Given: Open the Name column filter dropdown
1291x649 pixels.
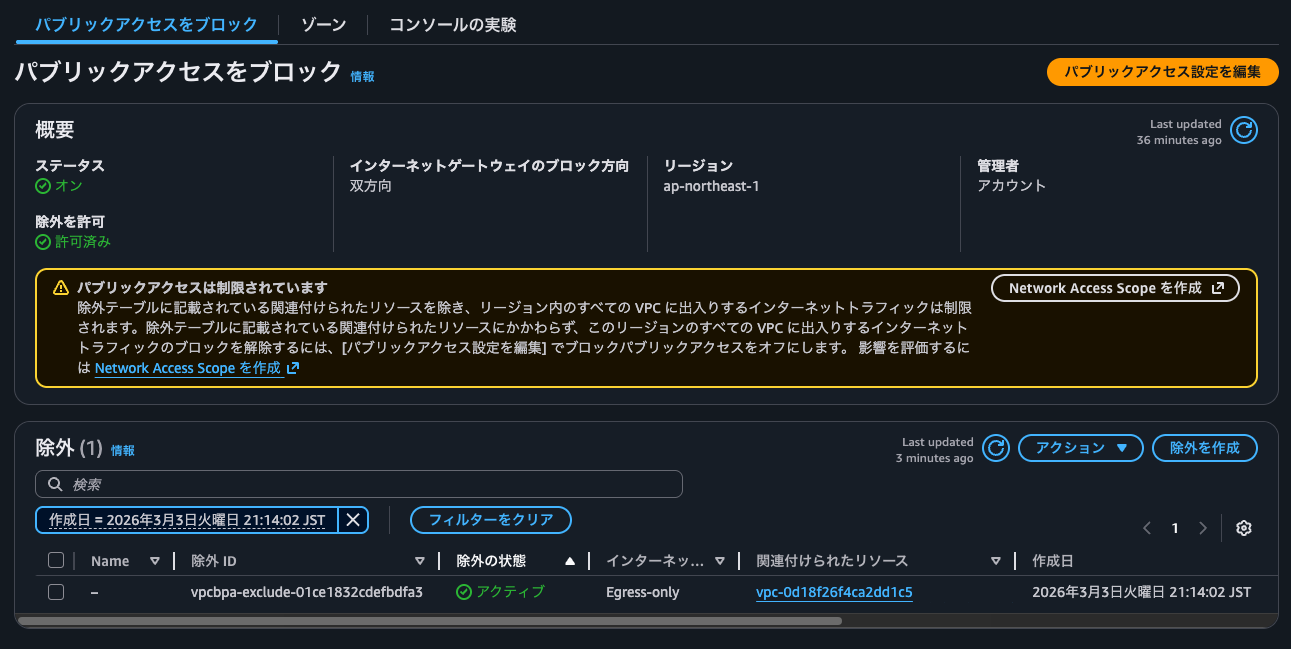Looking at the screenshot, I should click(x=156, y=560).
